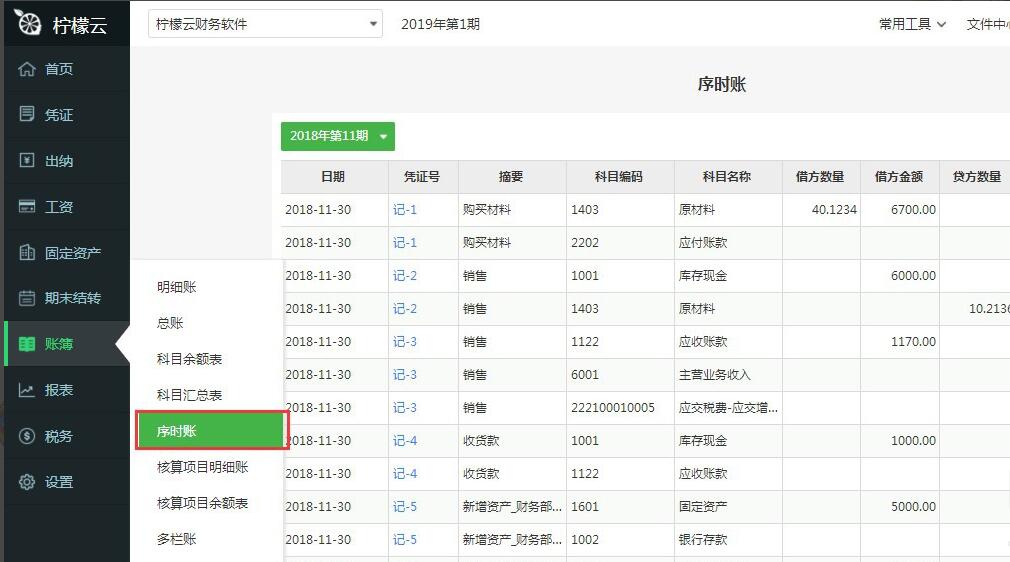Viewport: 1010px width, 562px height.
Task: Click the 出纳 cashier icon
Action: (26, 160)
